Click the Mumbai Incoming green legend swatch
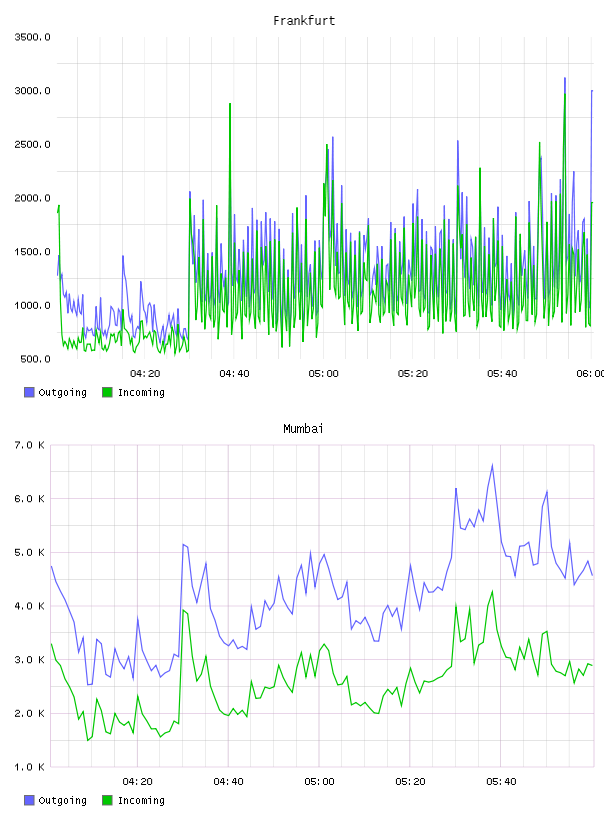This screenshot has width=608, height=816. pos(107,800)
